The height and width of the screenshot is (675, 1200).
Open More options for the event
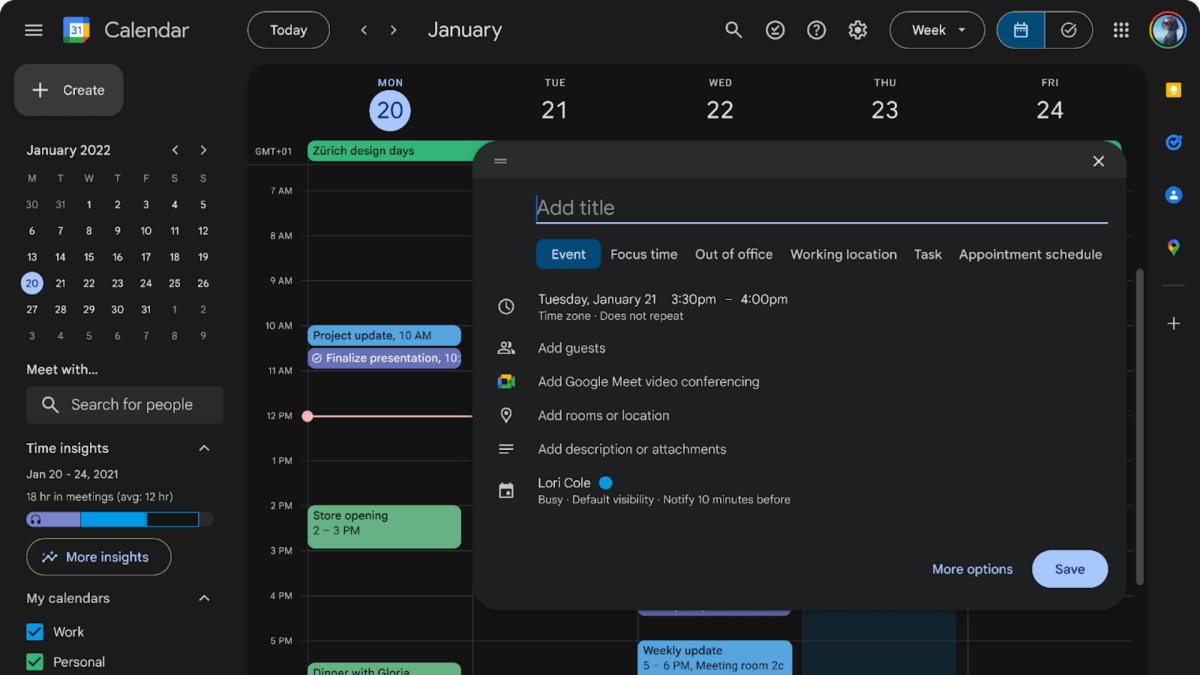(x=971, y=568)
